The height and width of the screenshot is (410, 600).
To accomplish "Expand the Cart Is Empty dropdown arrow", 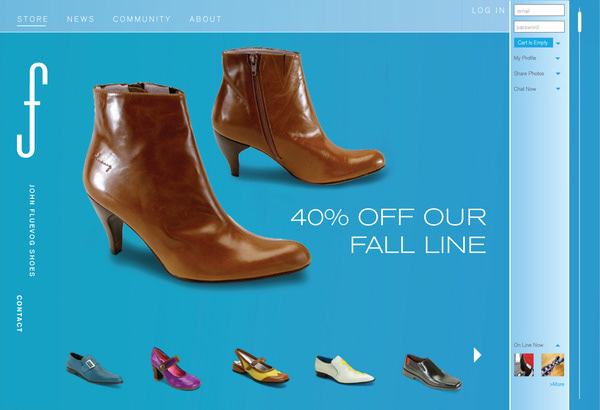I will tap(558, 43).
